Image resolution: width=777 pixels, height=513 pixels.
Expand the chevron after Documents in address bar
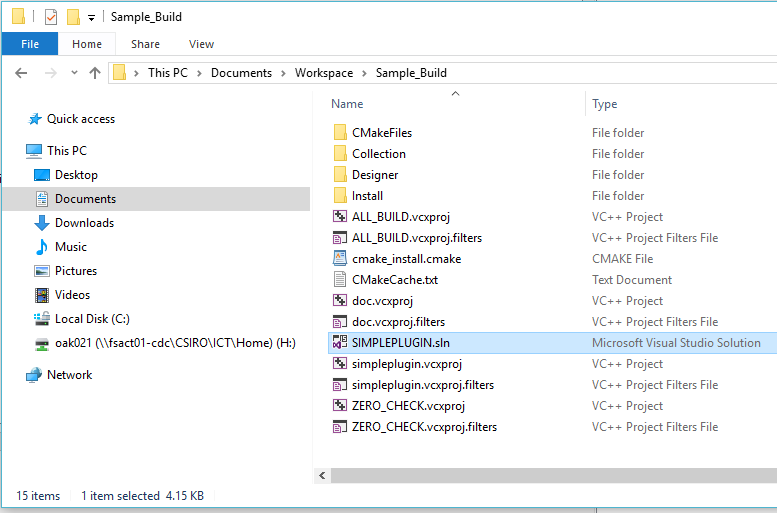coord(283,73)
